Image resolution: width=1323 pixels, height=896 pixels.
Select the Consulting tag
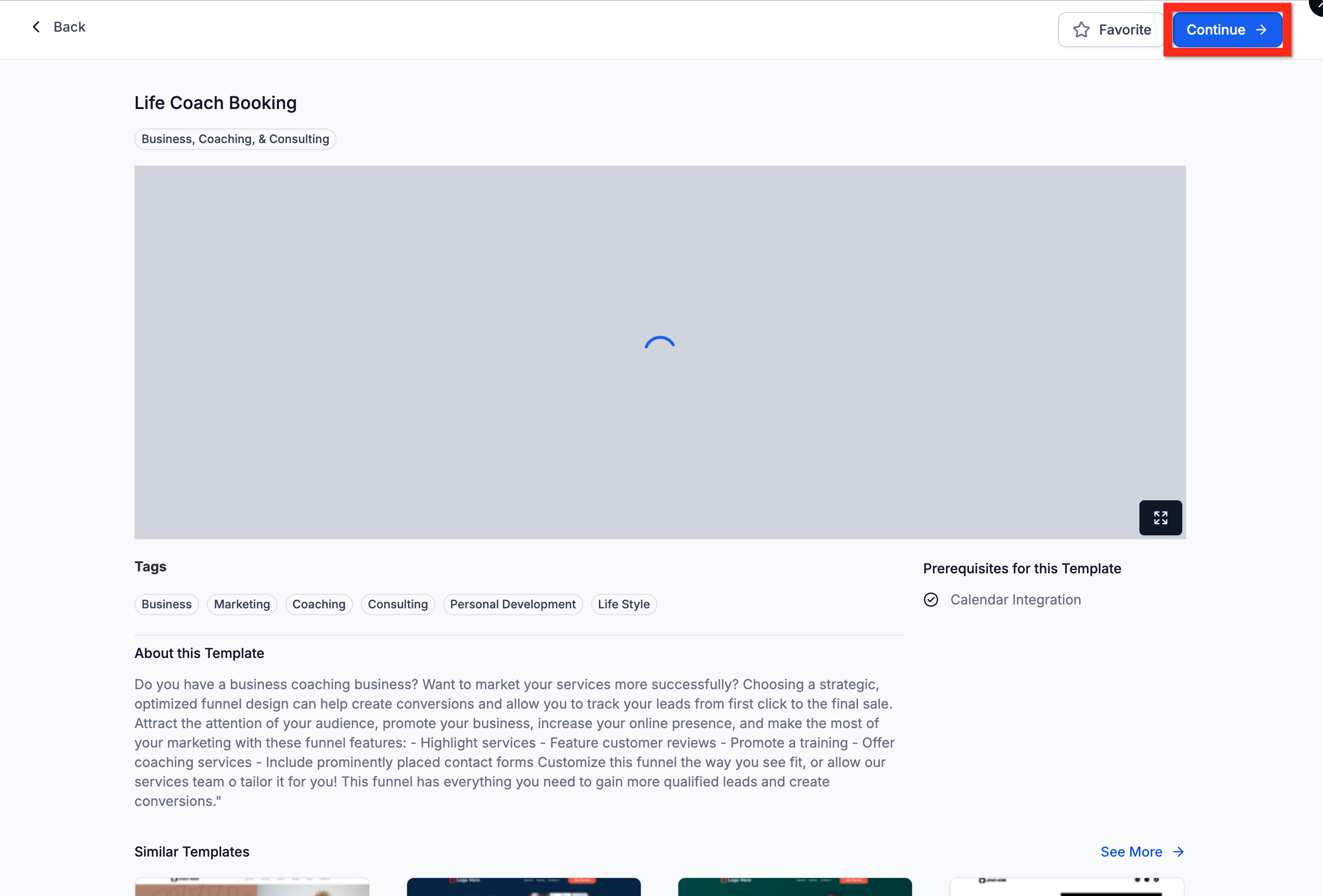(397, 604)
